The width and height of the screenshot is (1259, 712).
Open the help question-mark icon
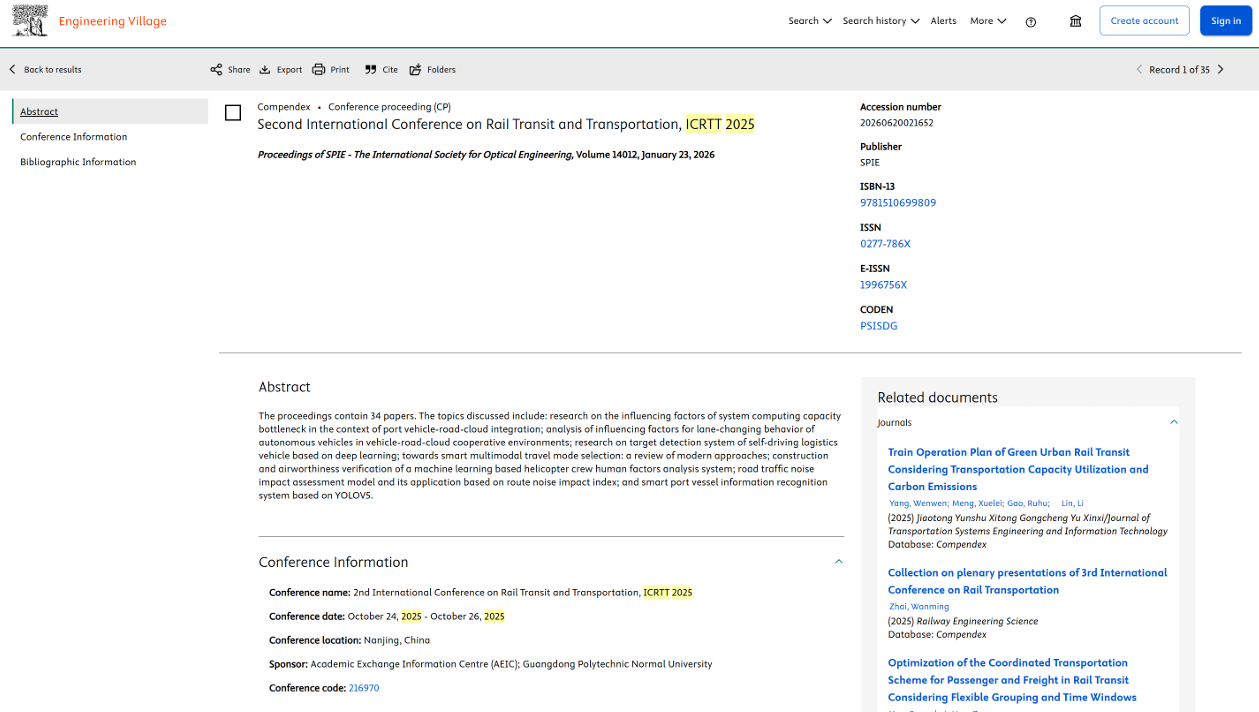tap(1031, 22)
